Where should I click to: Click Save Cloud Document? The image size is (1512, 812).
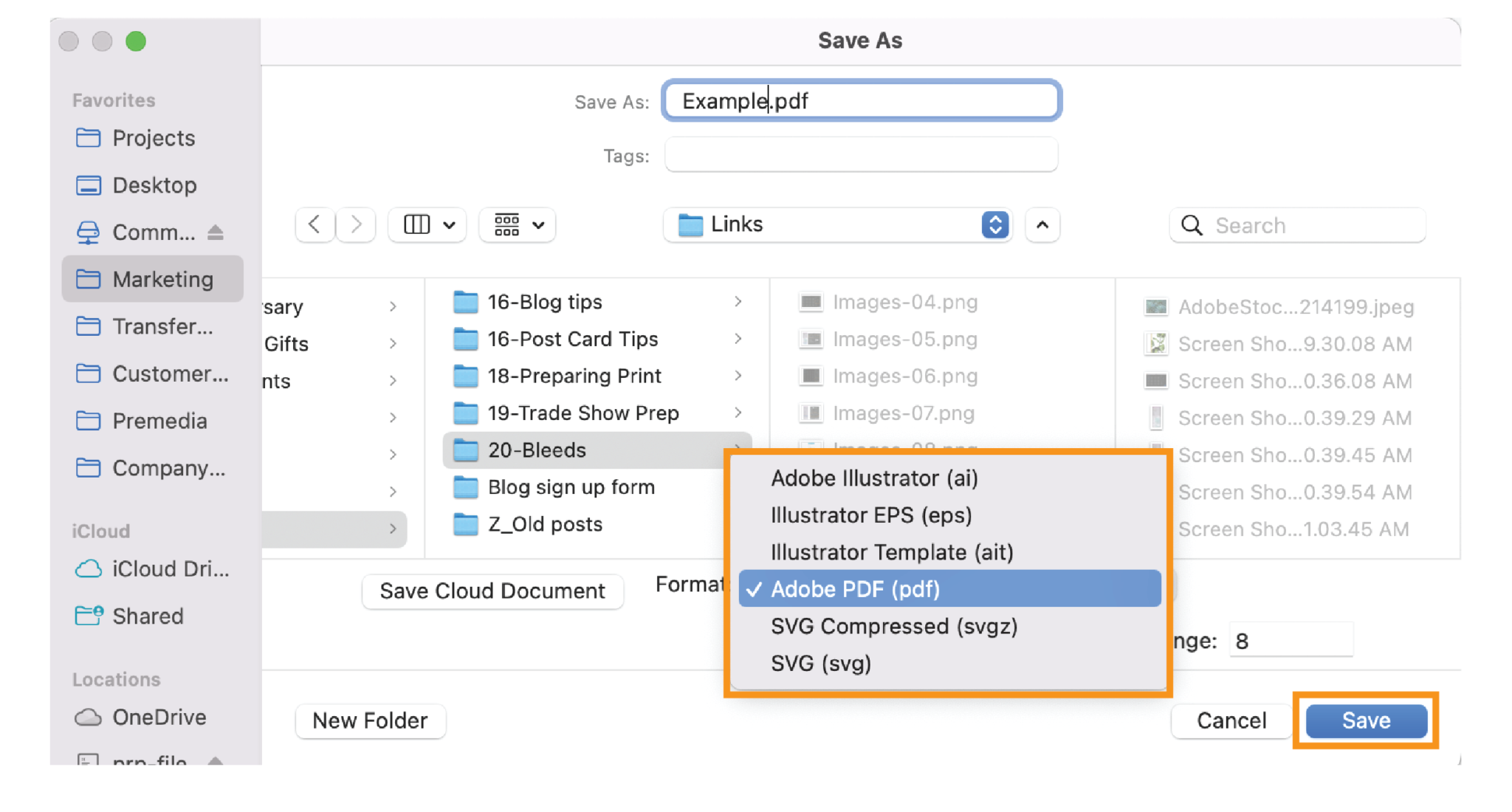click(492, 591)
